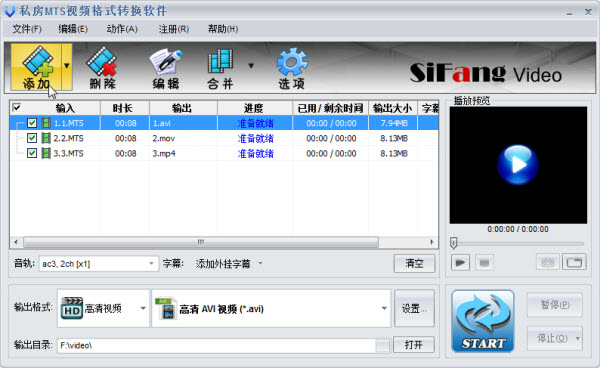
Task: Open the 选项 options gear icon
Action: click(x=292, y=68)
